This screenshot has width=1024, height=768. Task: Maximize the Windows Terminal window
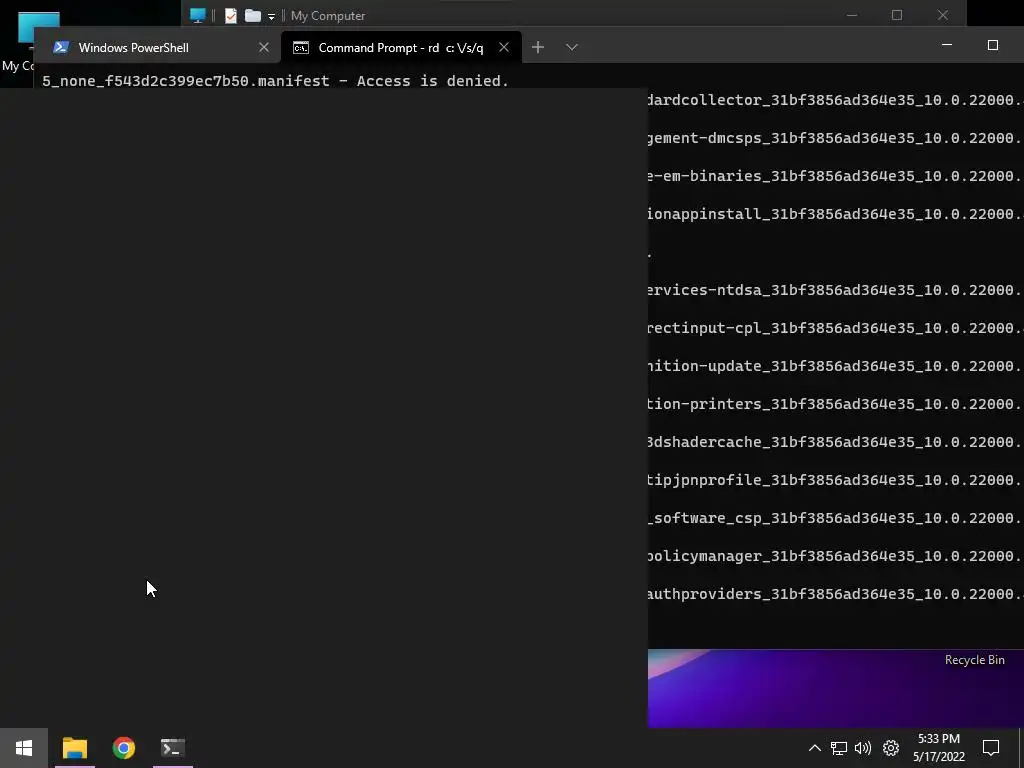tap(993, 45)
